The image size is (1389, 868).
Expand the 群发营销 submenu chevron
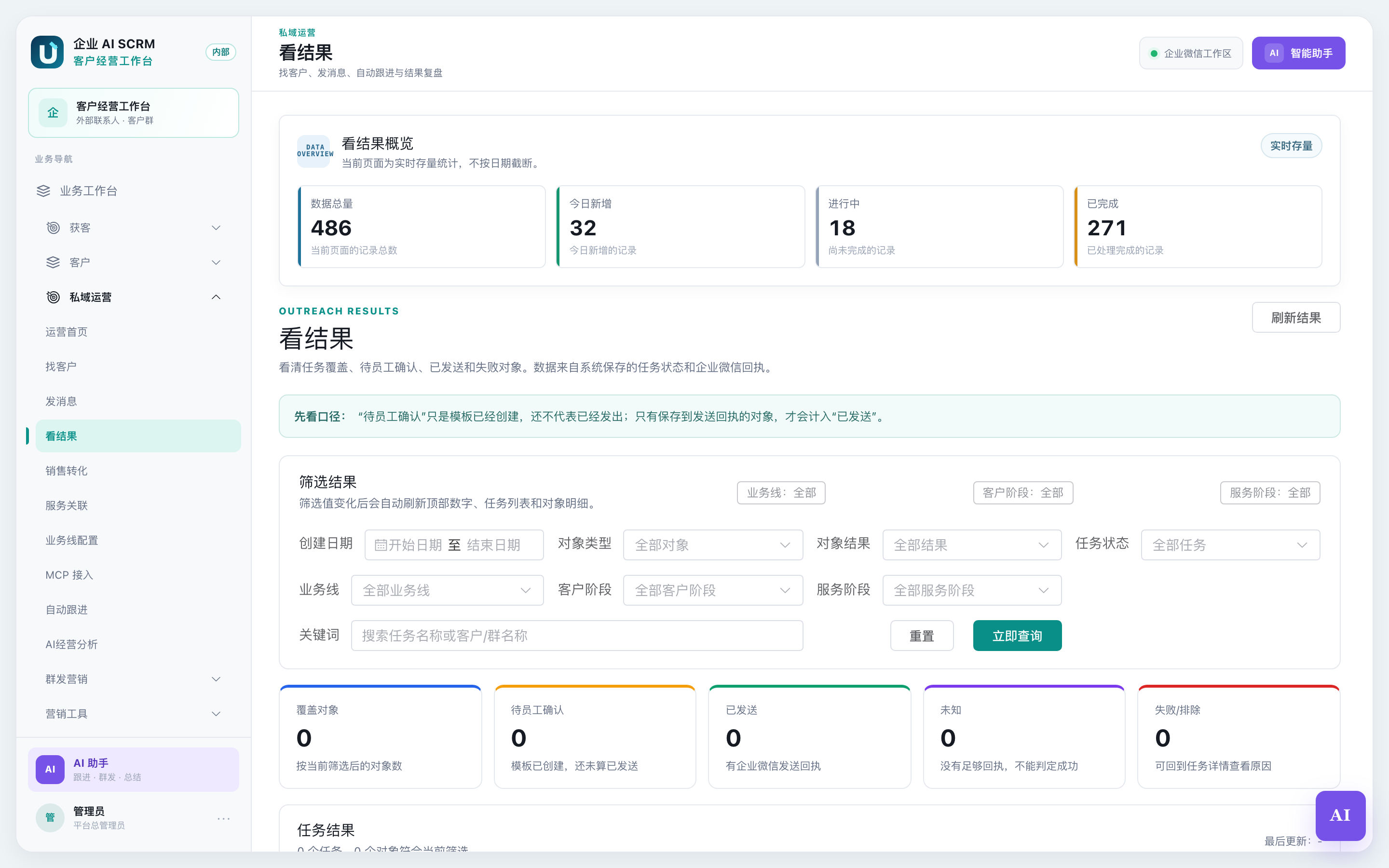(x=216, y=679)
